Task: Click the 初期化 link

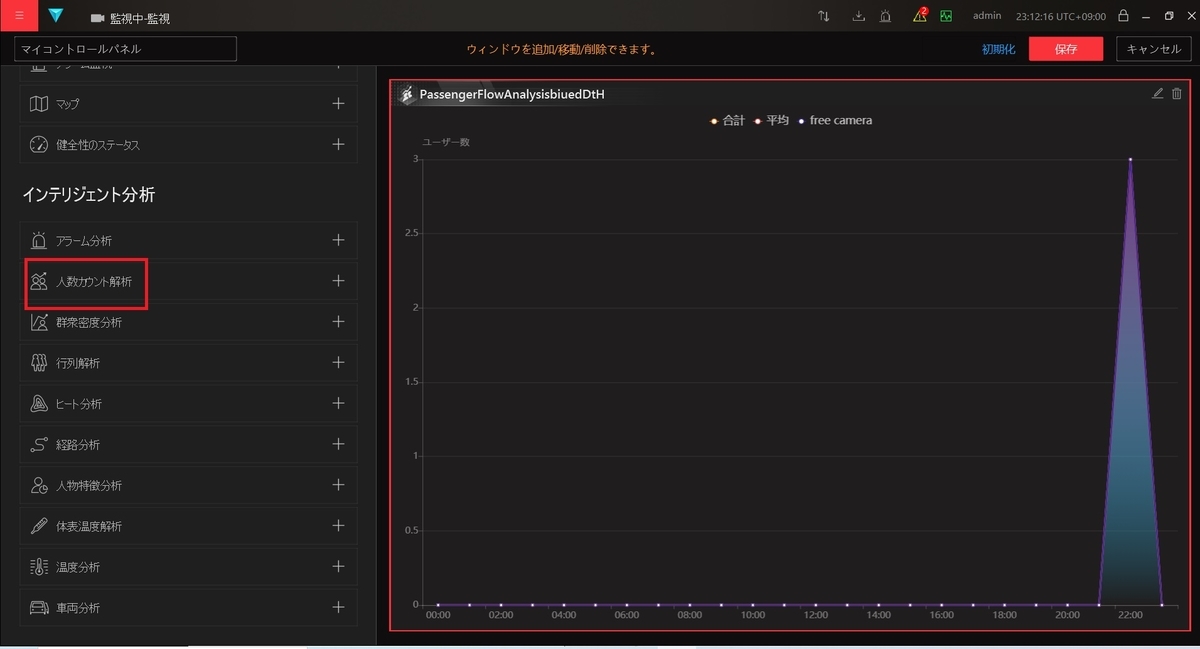Action: click(x=998, y=49)
